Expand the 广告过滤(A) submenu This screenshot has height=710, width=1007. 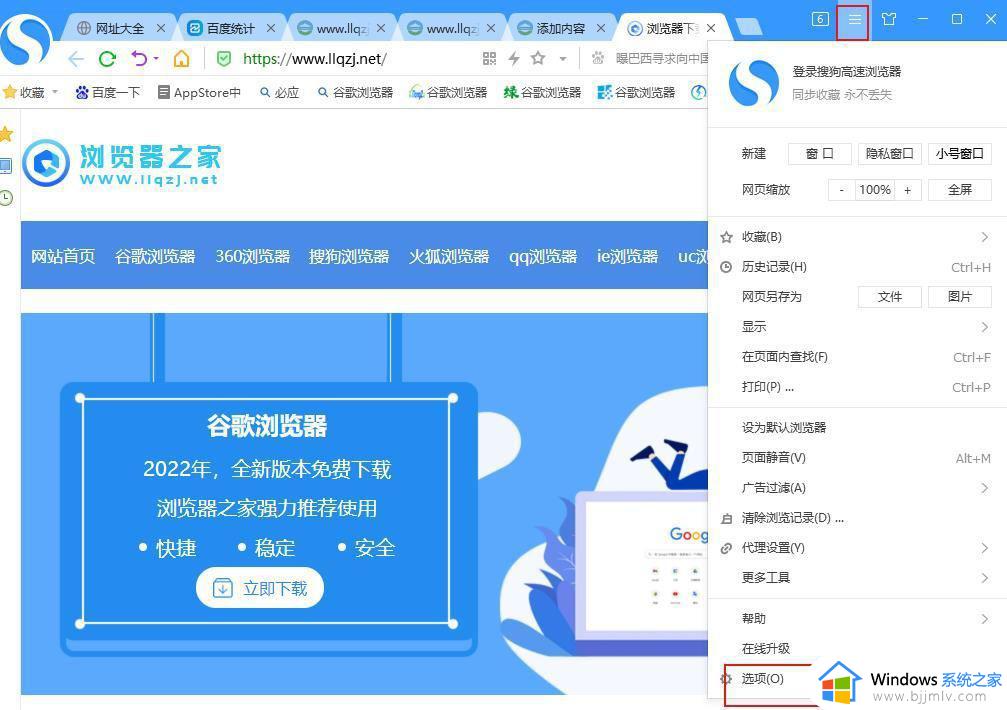click(x=985, y=489)
